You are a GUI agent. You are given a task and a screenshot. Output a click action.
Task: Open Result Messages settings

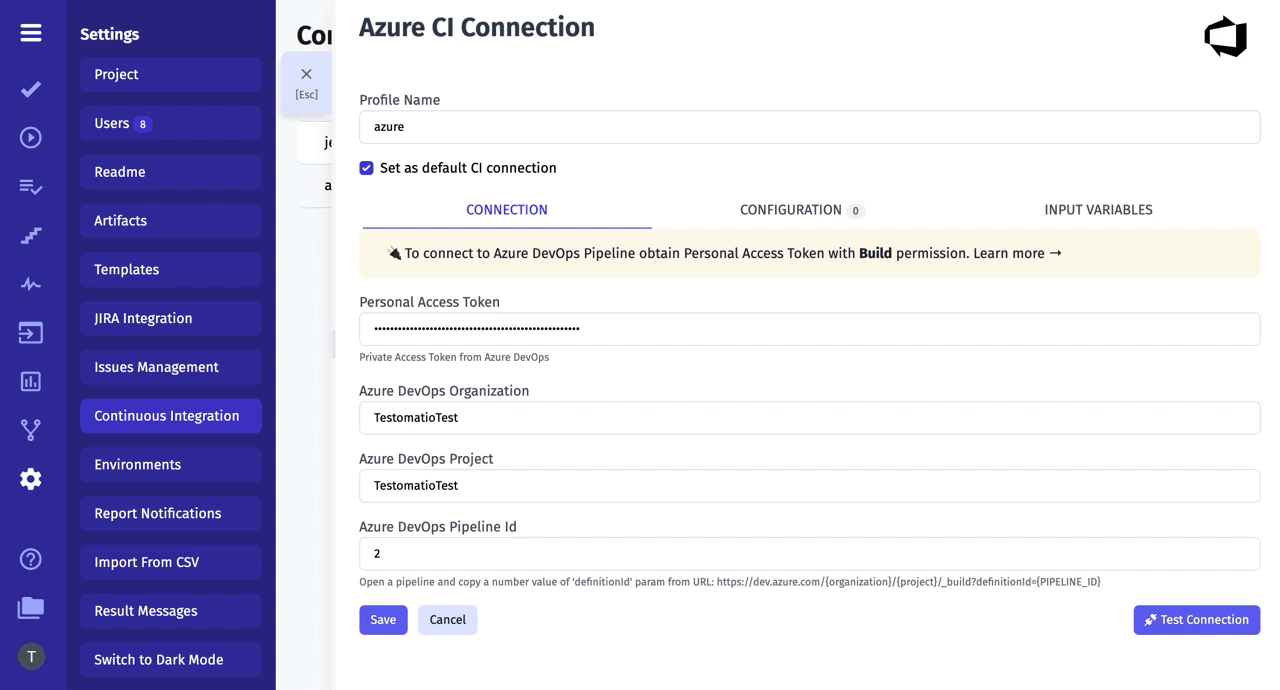(x=171, y=611)
